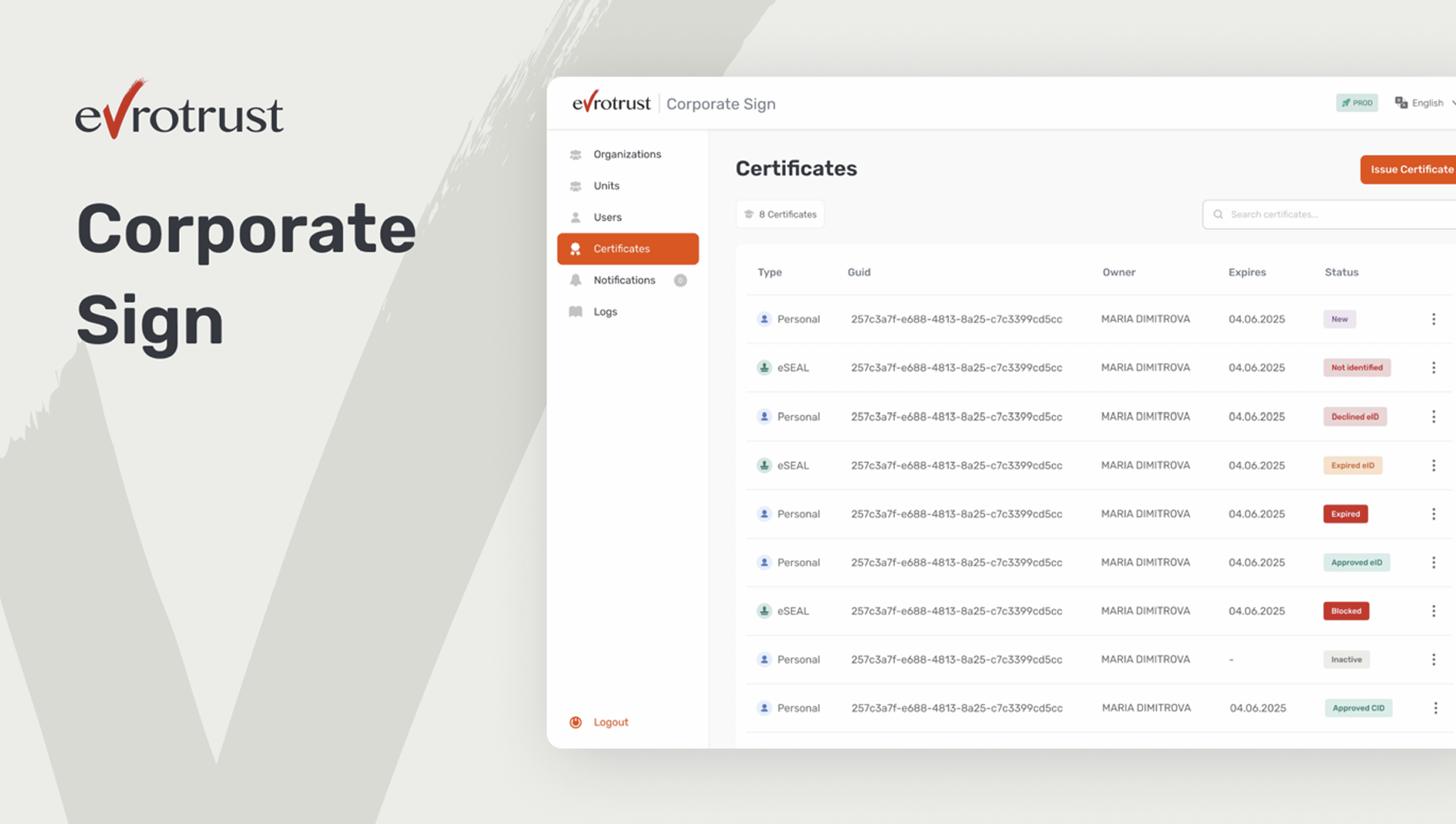
Task: Click Personal type icon in Inactive row
Action: 764,660
